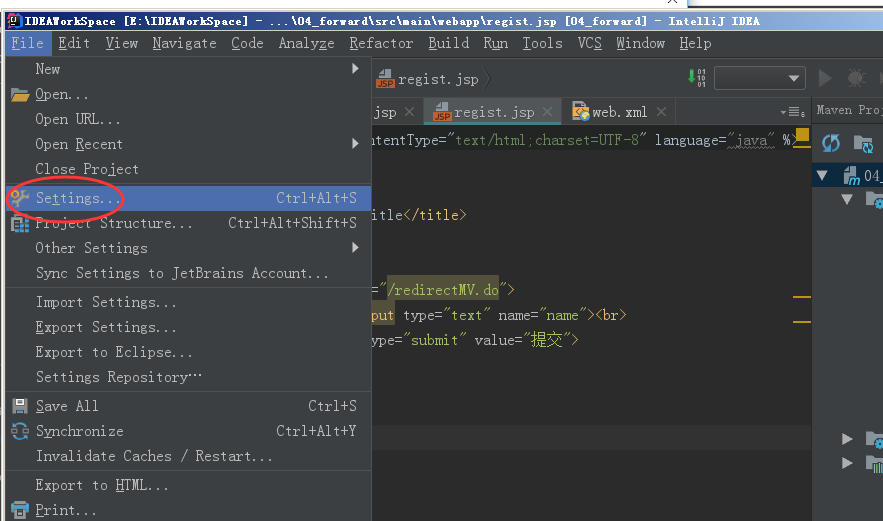Open the Analyze menu
The width and height of the screenshot is (883, 521).
pos(306,43)
